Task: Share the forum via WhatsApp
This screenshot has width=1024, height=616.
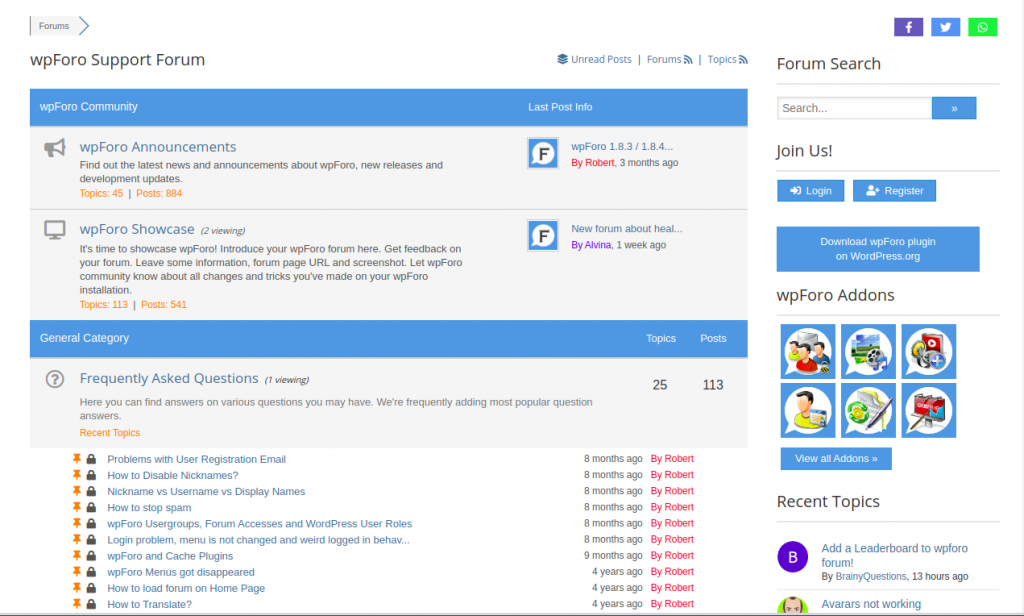Action: pyautogui.click(x=982, y=27)
